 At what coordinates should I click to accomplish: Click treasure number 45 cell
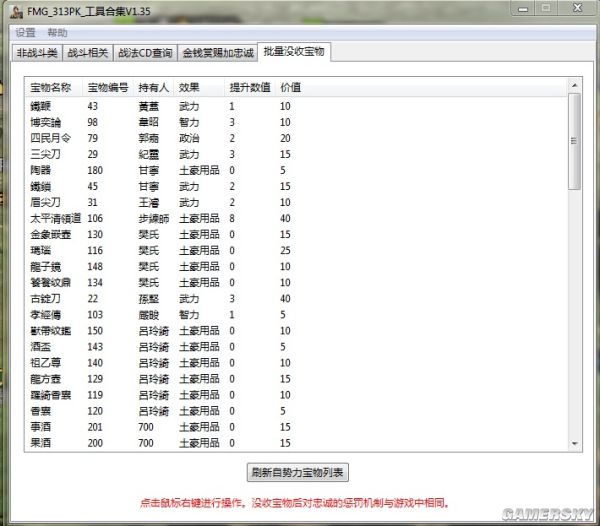coord(93,187)
